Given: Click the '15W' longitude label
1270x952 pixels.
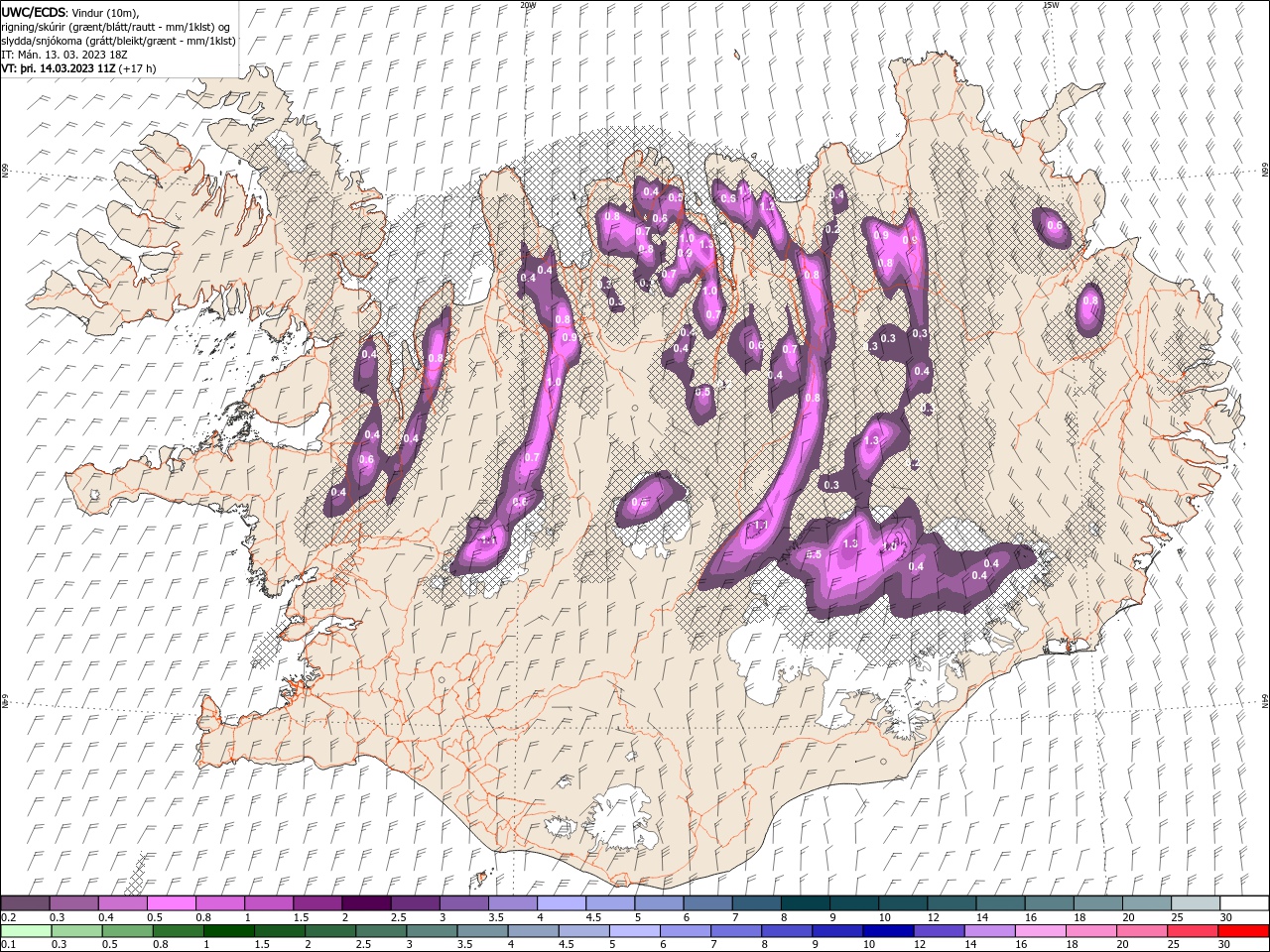Looking at the screenshot, I should [x=1051, y=5].
